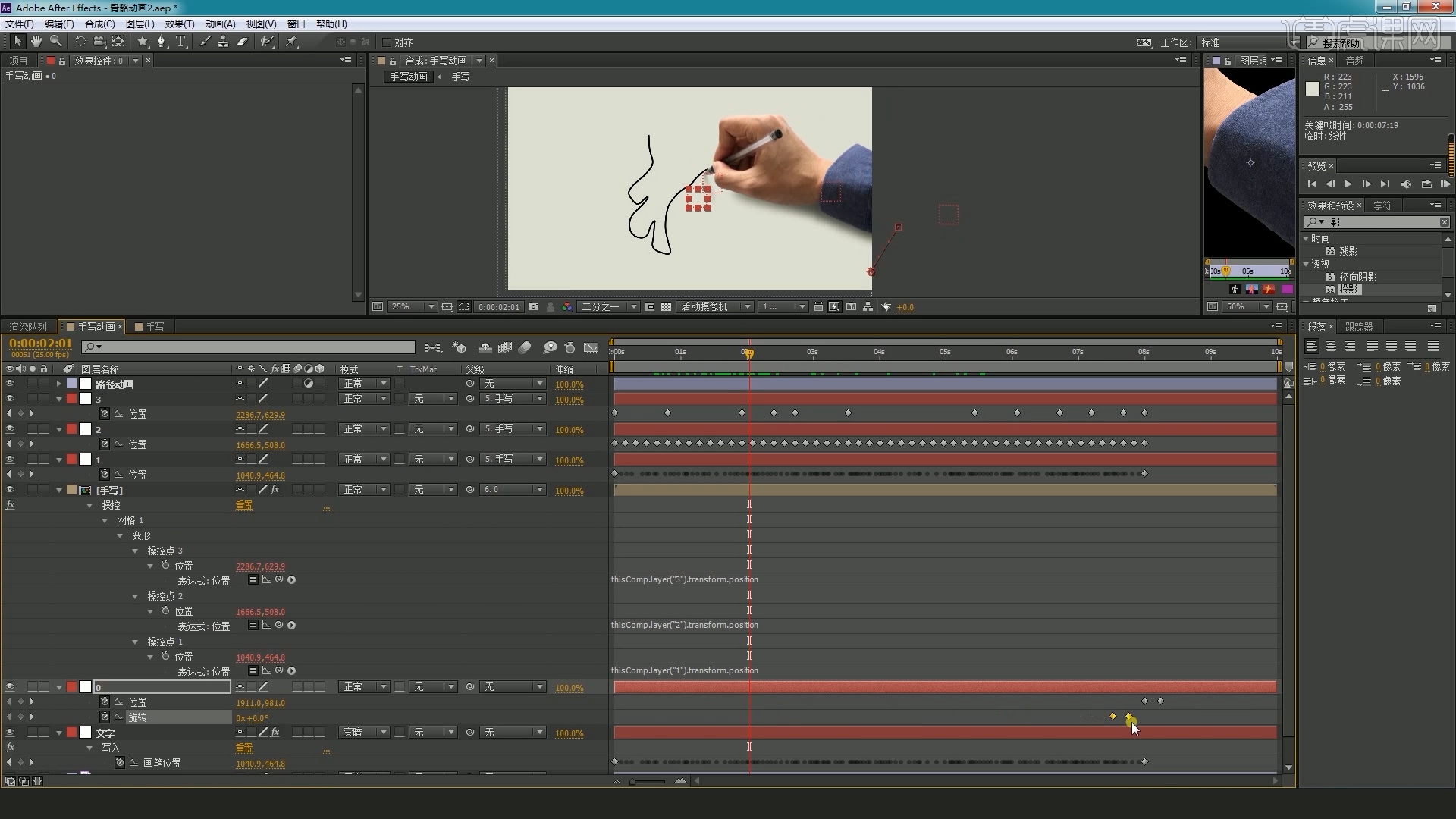This screenshot has height=819, width=1456.
Task: Click 重置 for the 操控 effect
Action: pos(244,506)
